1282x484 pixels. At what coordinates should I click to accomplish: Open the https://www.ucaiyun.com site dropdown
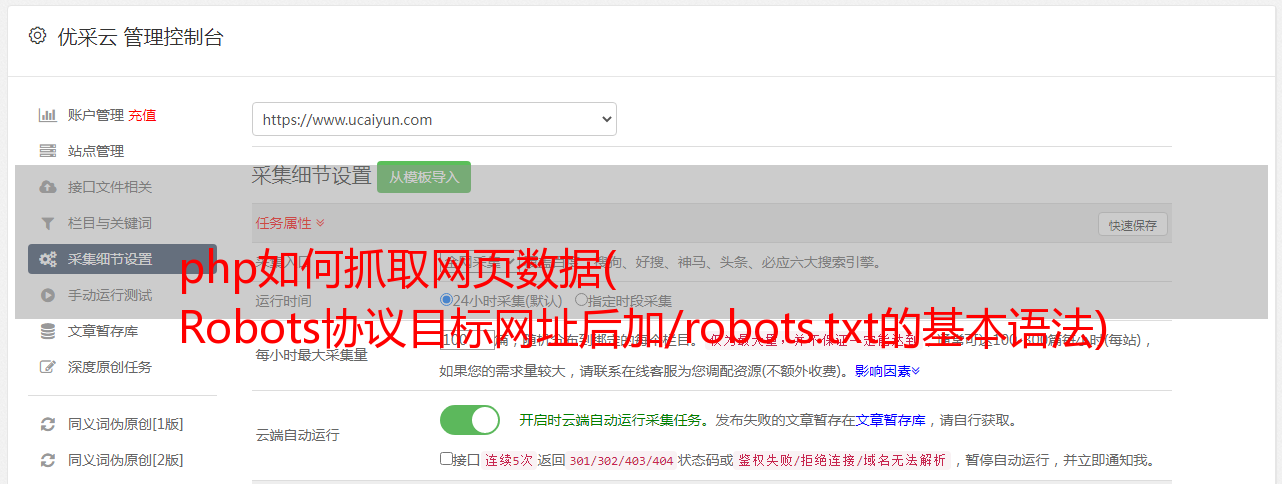[x=434, y=119]
